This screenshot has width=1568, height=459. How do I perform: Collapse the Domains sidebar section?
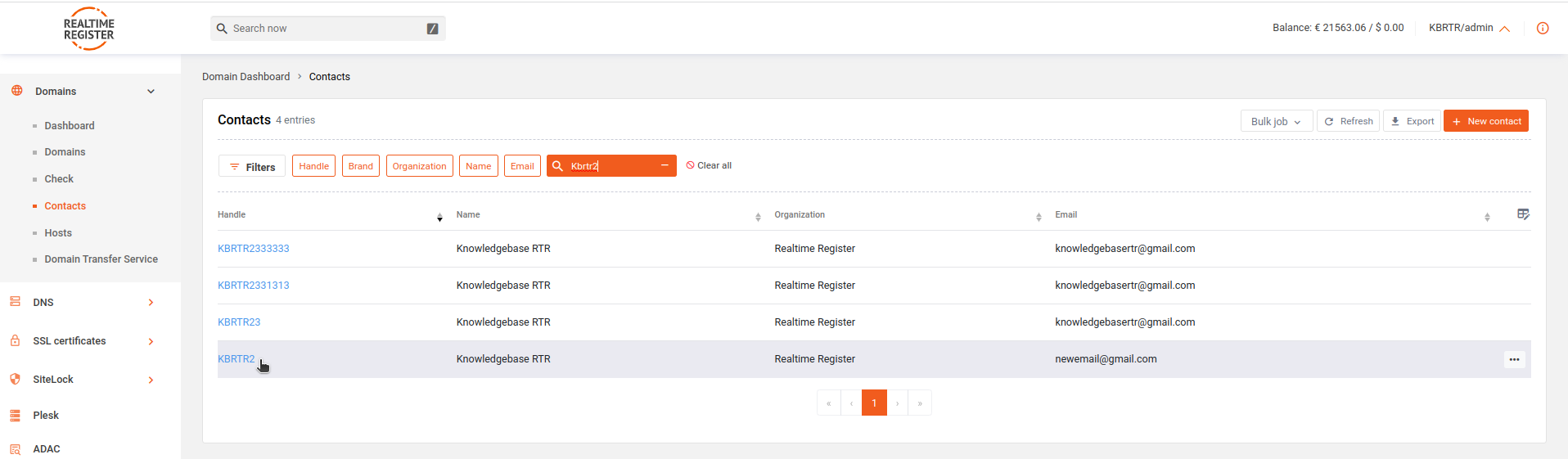151,92
